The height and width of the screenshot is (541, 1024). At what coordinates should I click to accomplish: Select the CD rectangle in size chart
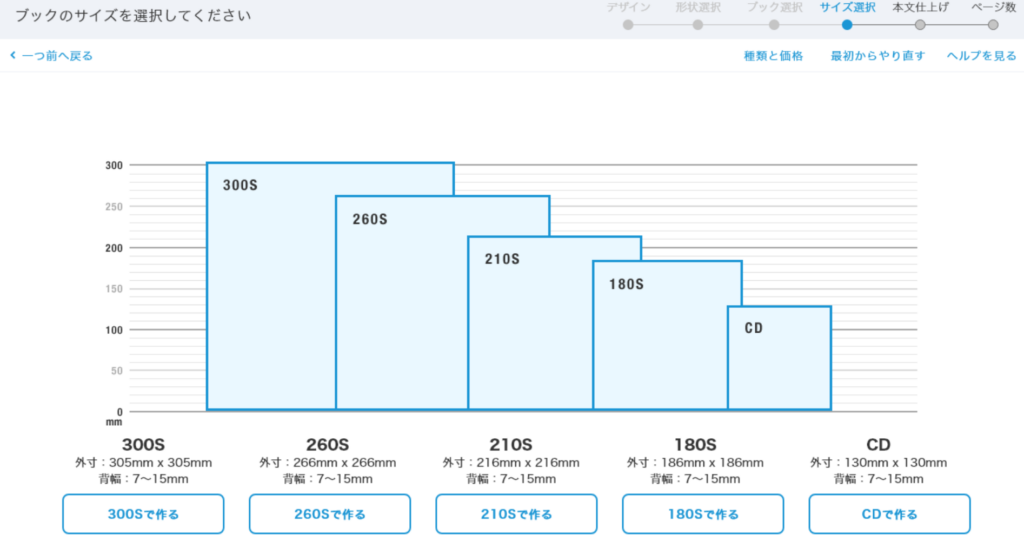779,360
